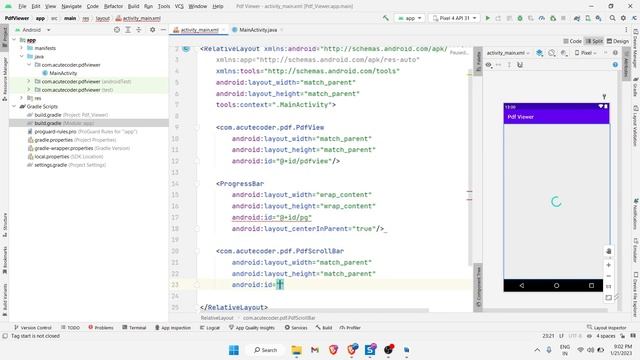
Task: Click com.acutecoder.pdf.PdfScrollBar breadcrumb
Action: pyautogui.click(x=279, y=318)
